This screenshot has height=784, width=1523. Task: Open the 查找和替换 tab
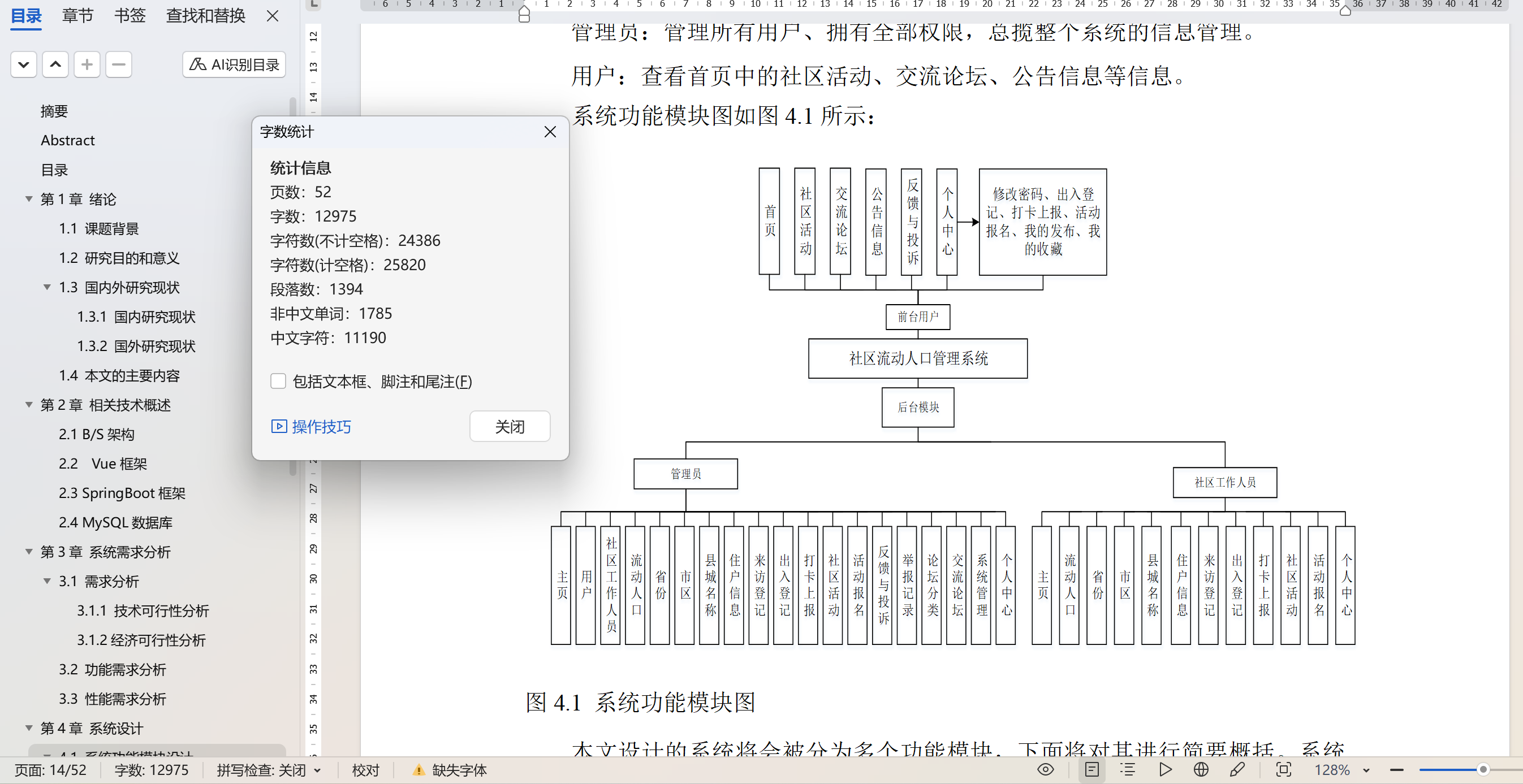click(205, 15)
